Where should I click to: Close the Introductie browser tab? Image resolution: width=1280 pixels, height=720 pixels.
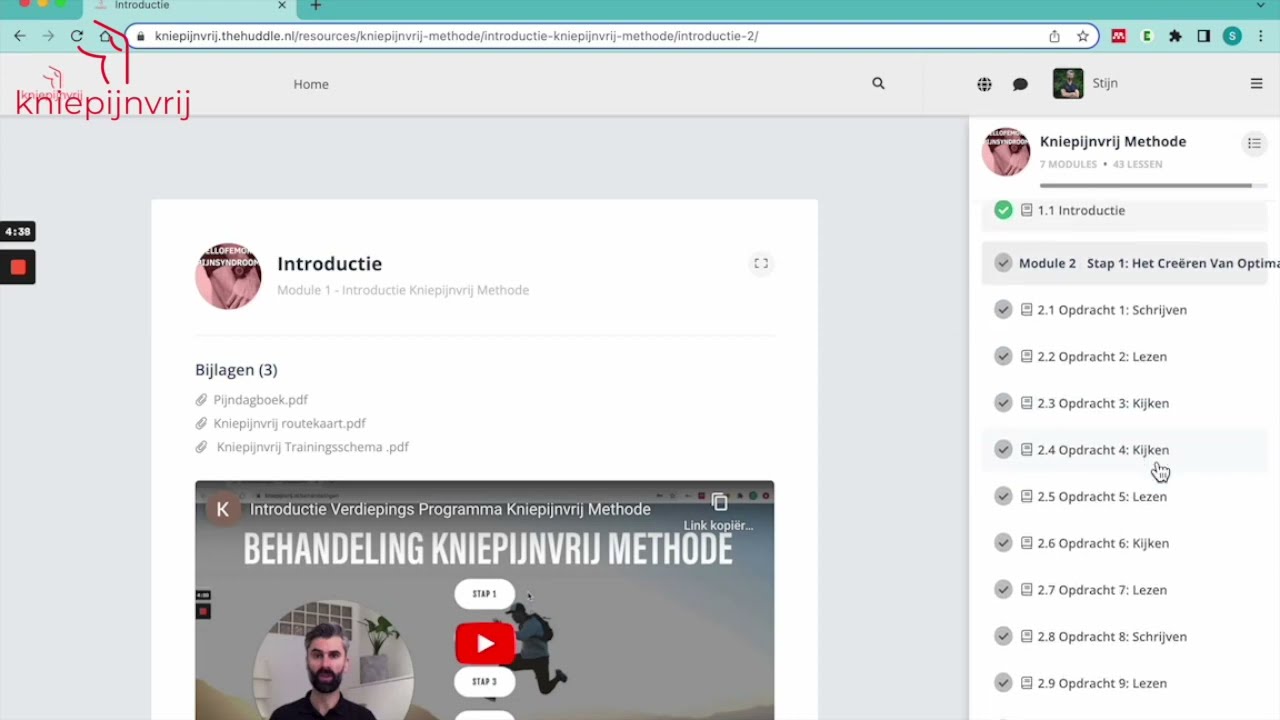pyautogui.click(x=282, y=6)
